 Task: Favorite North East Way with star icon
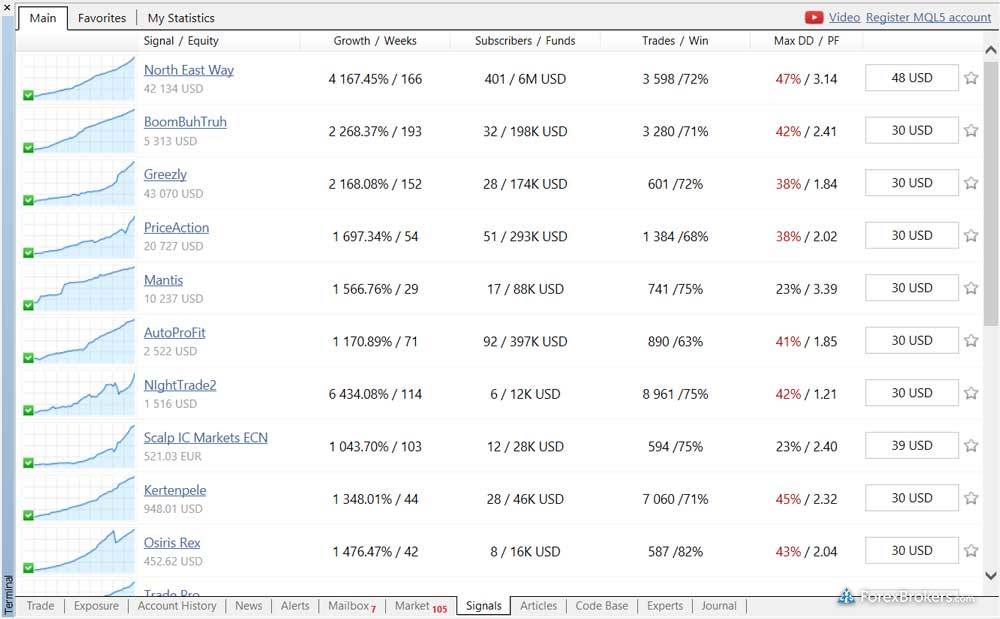[x=971, y=78]
